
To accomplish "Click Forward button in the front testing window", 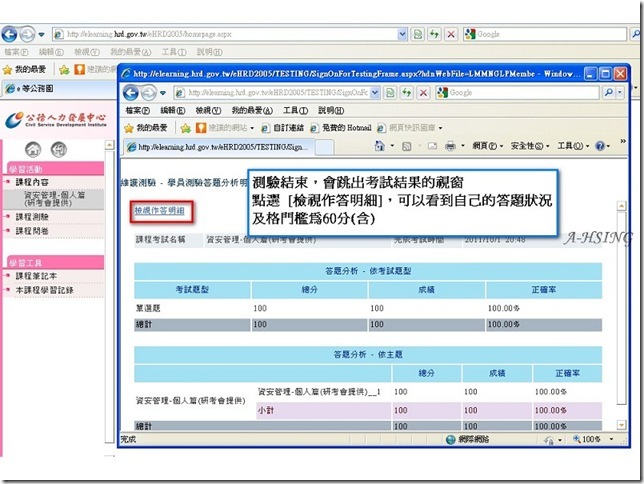I will click(148, 93).
